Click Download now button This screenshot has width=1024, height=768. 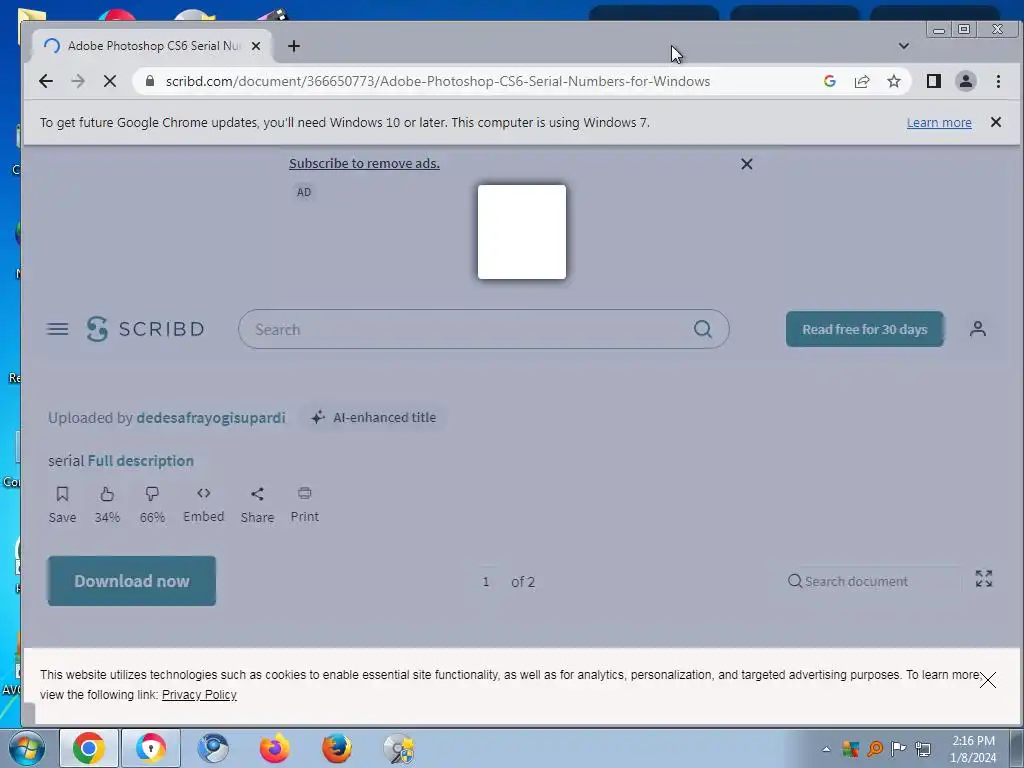(131, 581)
